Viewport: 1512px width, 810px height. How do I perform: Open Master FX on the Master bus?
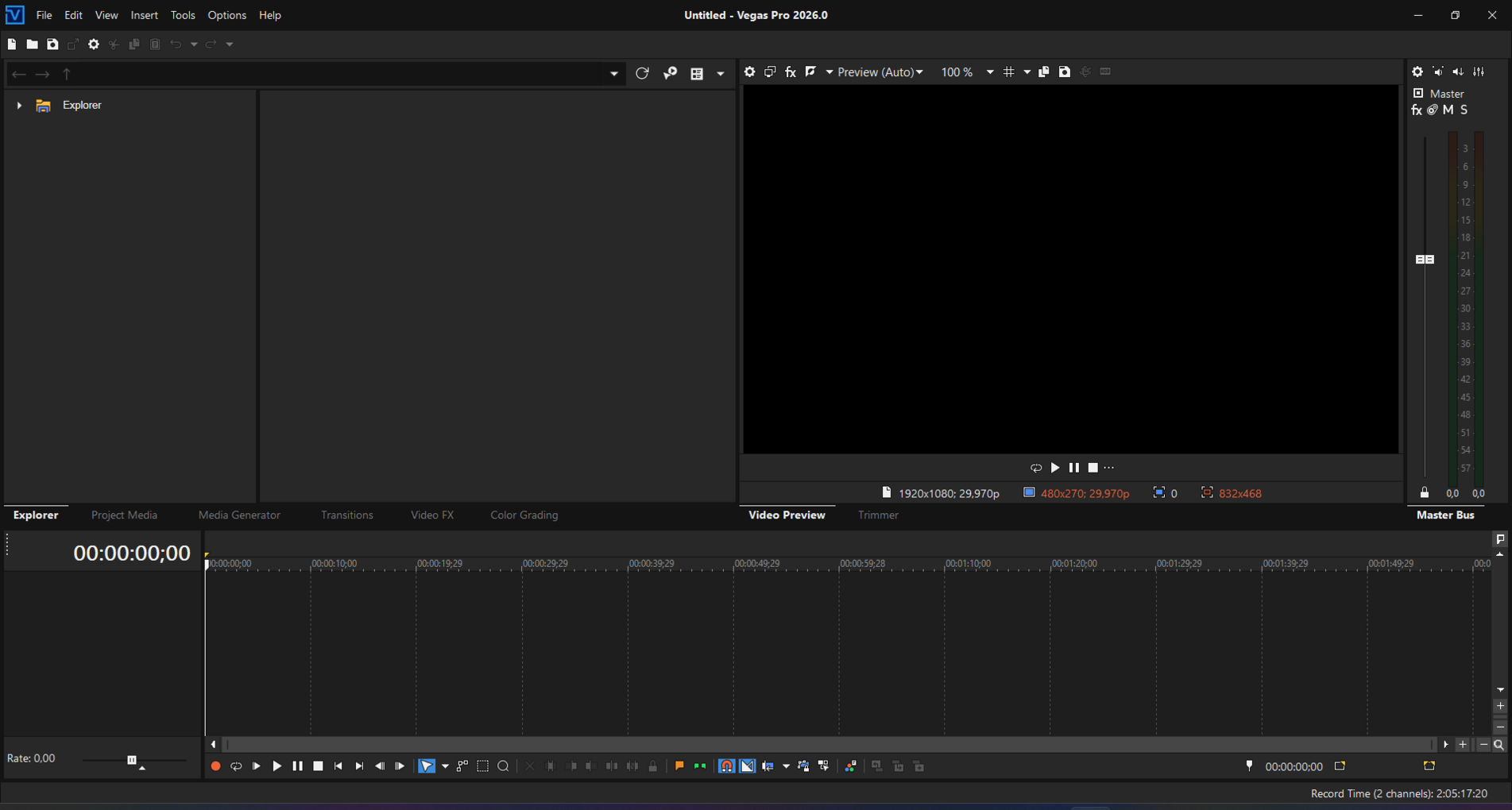coord(1417,110)
